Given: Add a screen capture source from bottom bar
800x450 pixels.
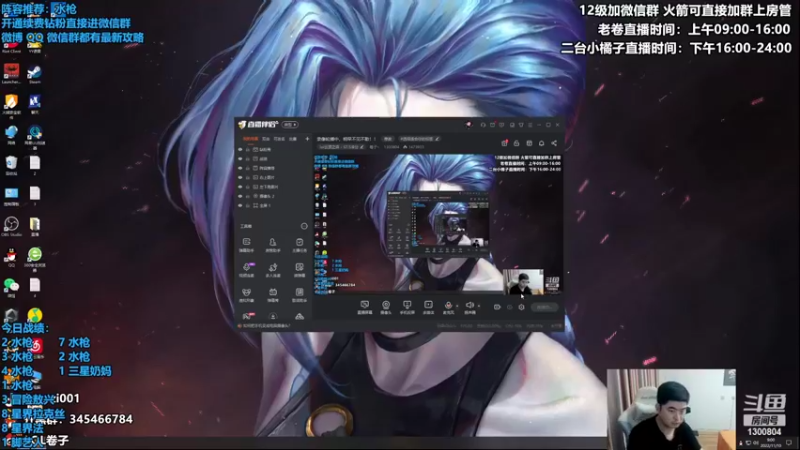Looking at the screenshot, I should click(365, 307).
